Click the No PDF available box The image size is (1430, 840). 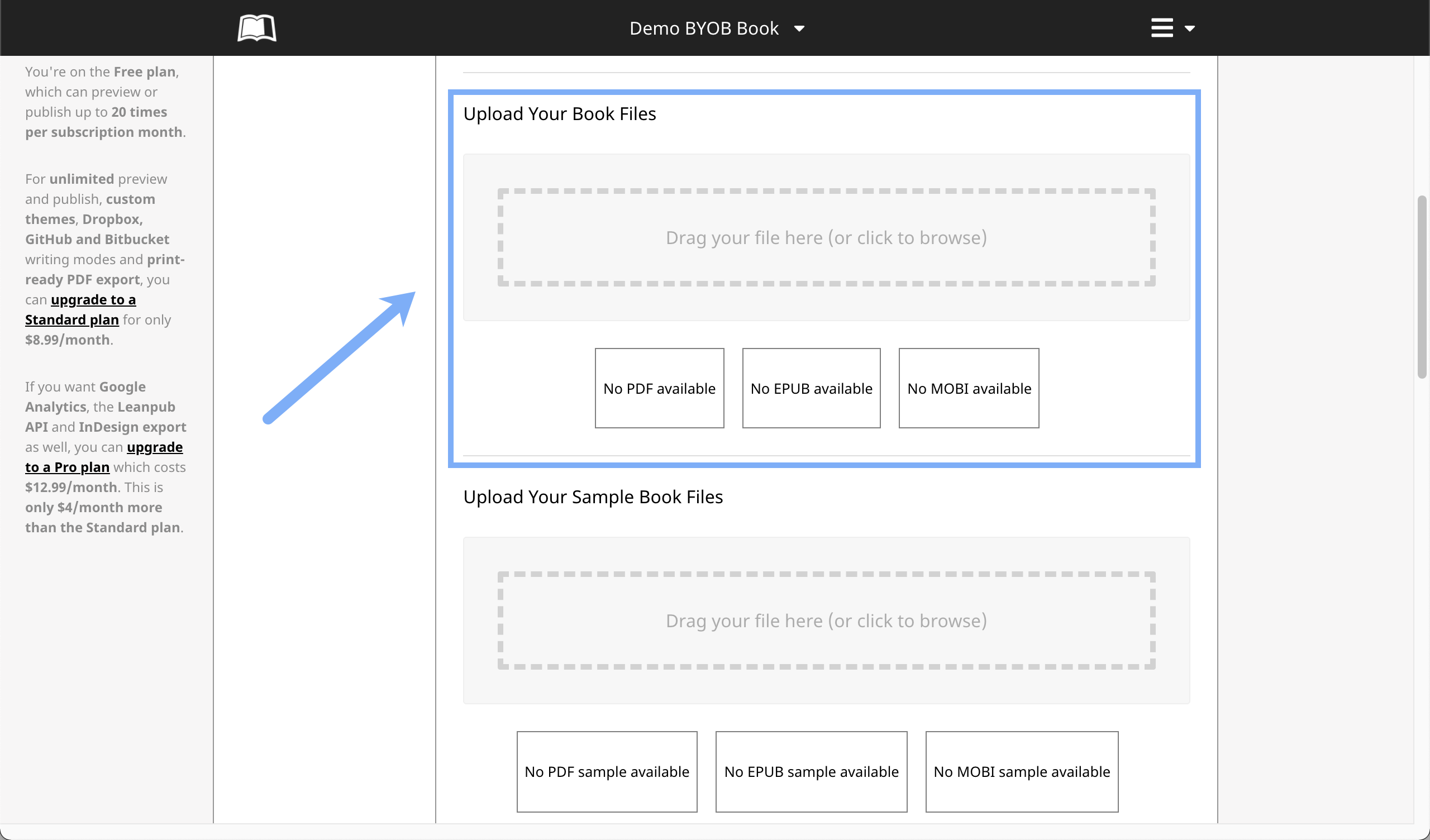pyautogui.click(x=659, y=388)
